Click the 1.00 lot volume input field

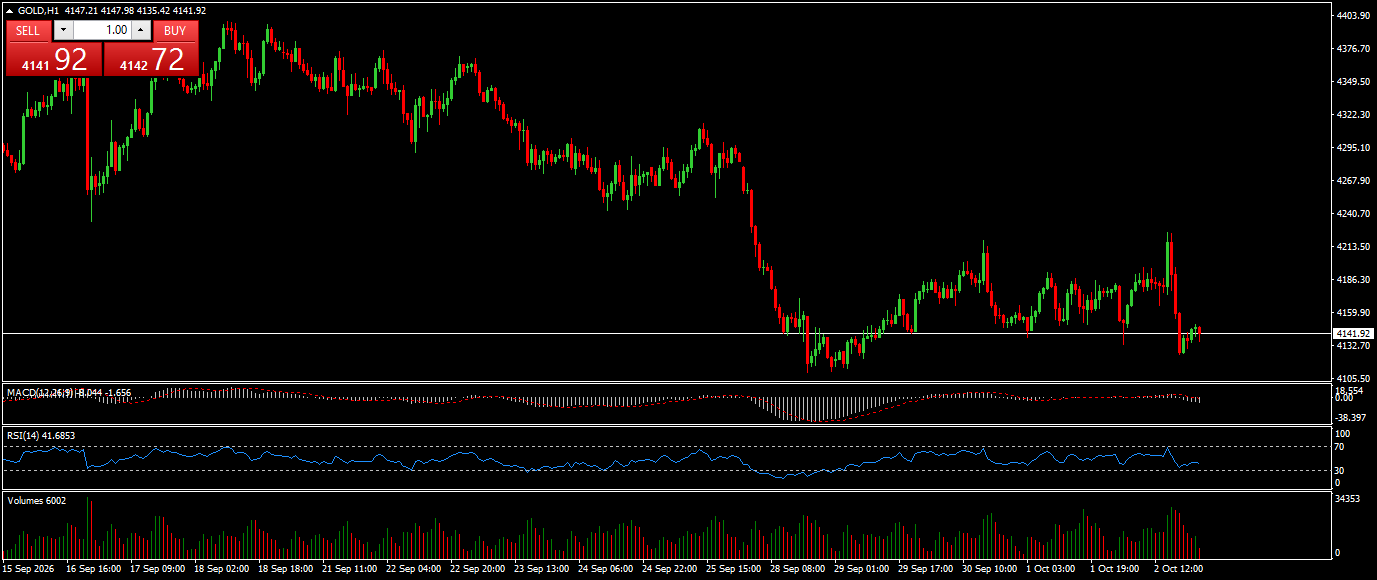102,30
